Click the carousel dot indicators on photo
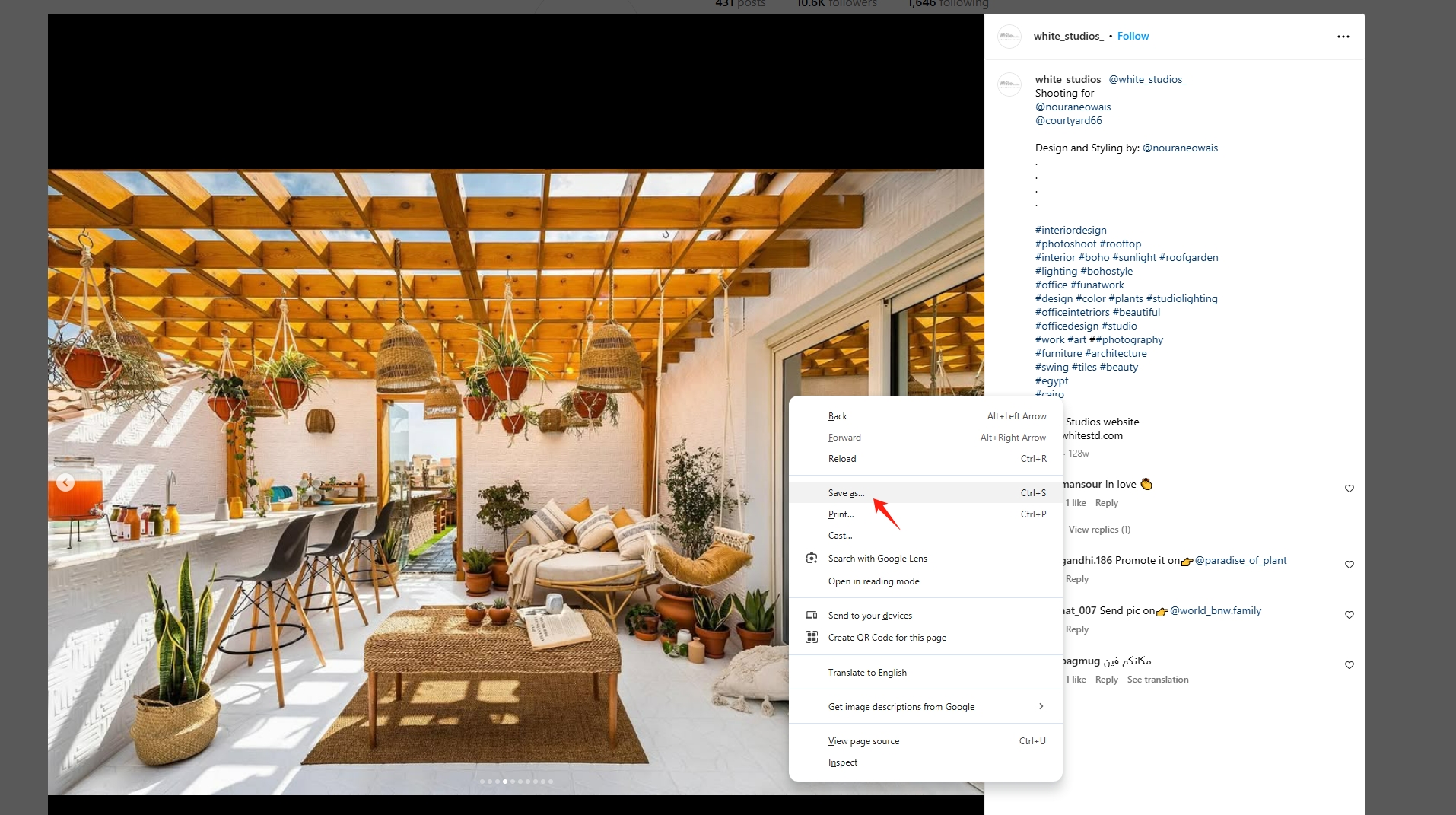This screenshot has height=815, width=1456. point(517,782)
